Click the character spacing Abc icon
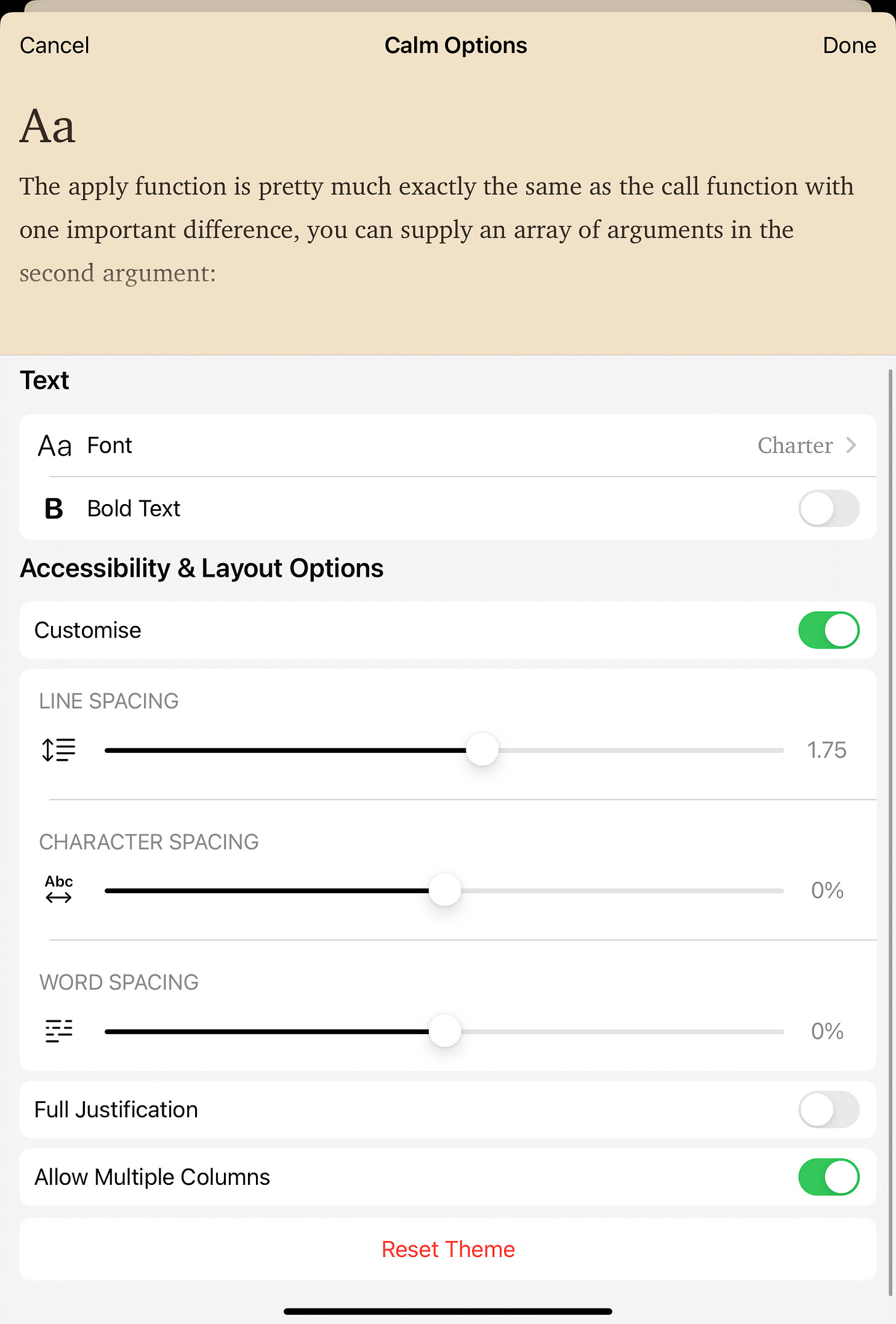This screenshot has width=896, height=1324. tap(58, 889)
